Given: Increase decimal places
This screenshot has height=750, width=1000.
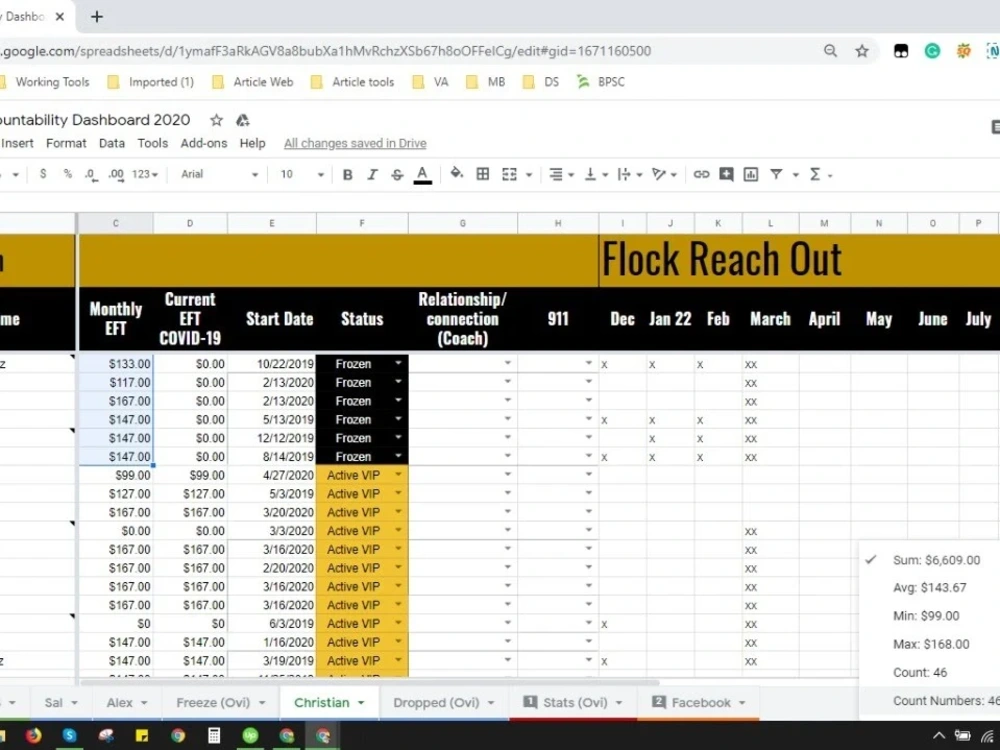Looking at the screenshot, I should tap(116, 175).
